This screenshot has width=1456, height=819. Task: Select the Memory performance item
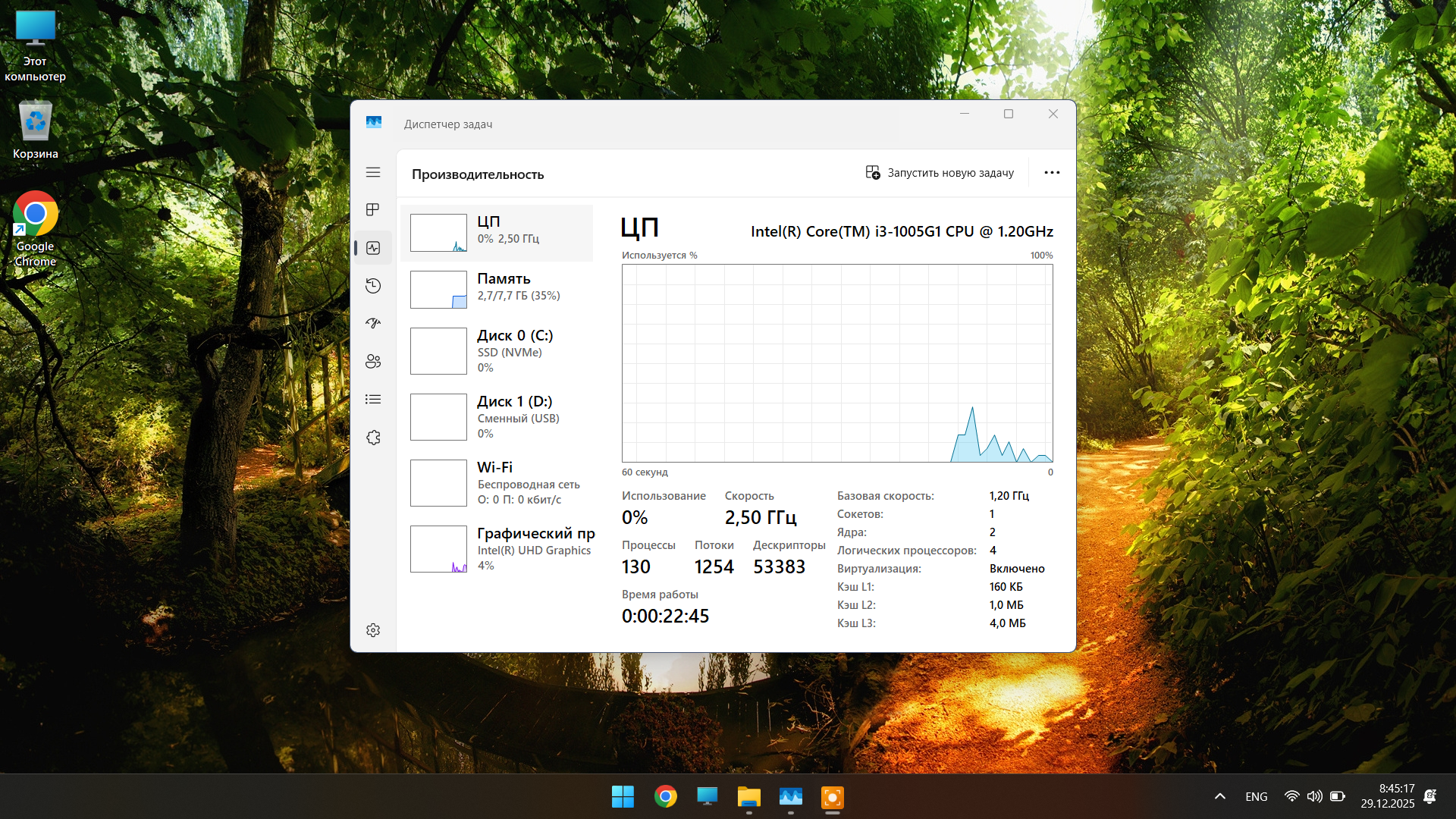[x=497, y=289]
